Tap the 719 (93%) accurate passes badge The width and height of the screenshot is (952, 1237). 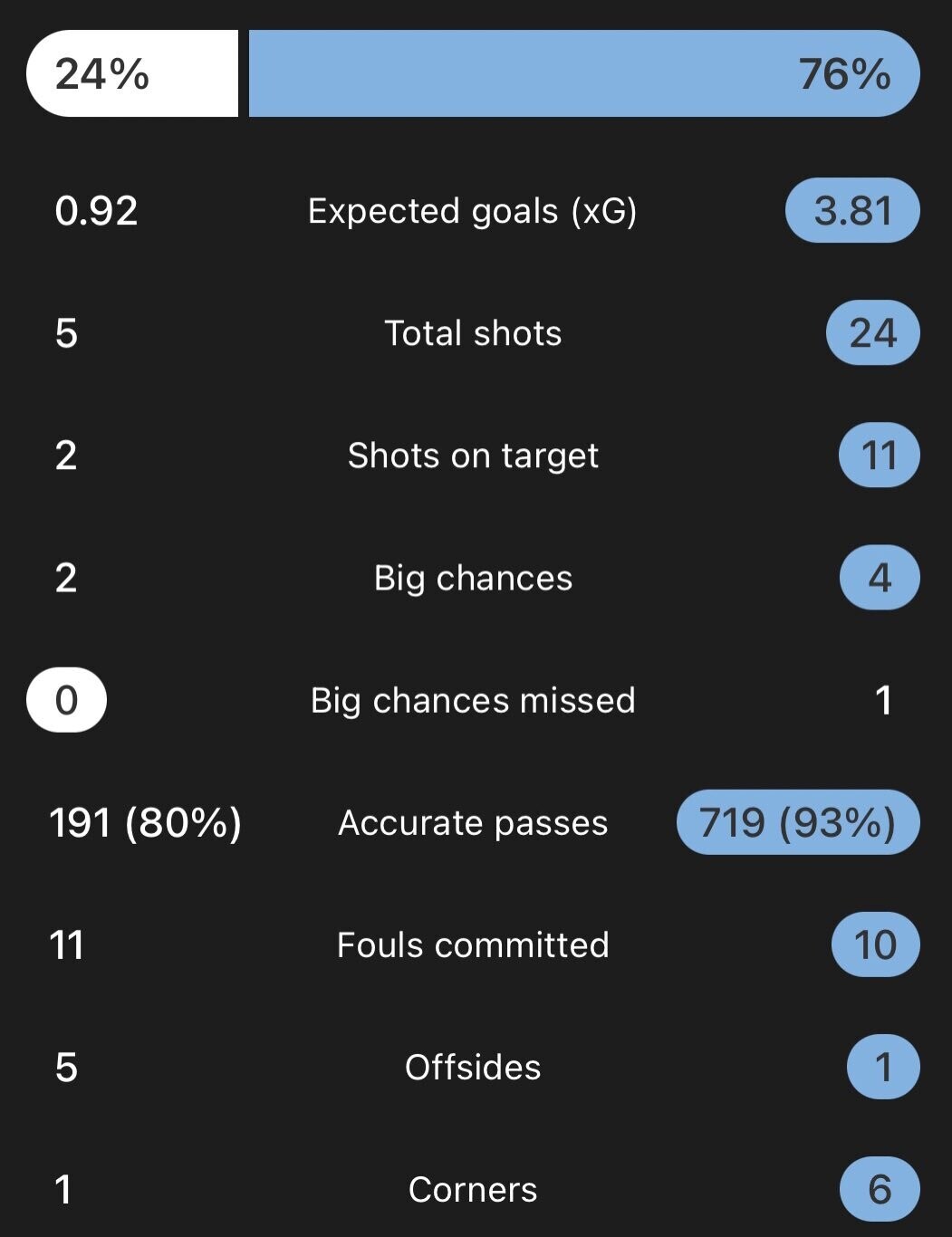point(797,822)
